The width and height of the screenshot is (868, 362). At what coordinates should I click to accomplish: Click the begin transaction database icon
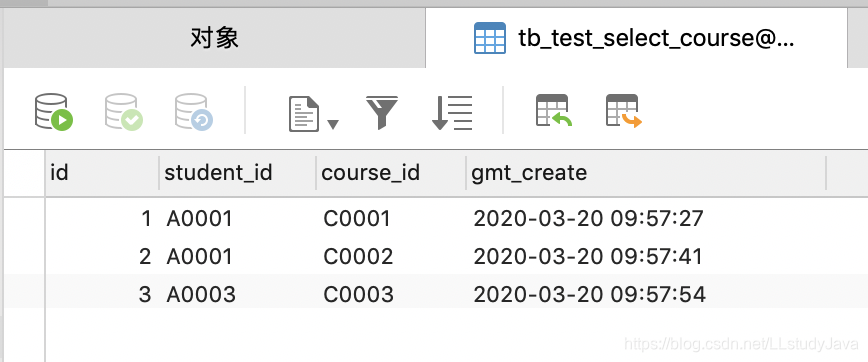click(54, 112)
